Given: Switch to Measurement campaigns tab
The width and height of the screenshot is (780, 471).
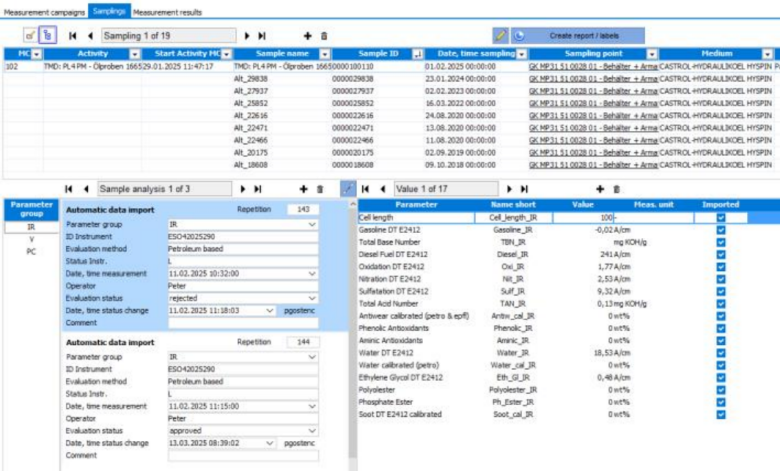Looking at the screenshot, I should pyautogui.click(x=44, y=12).
